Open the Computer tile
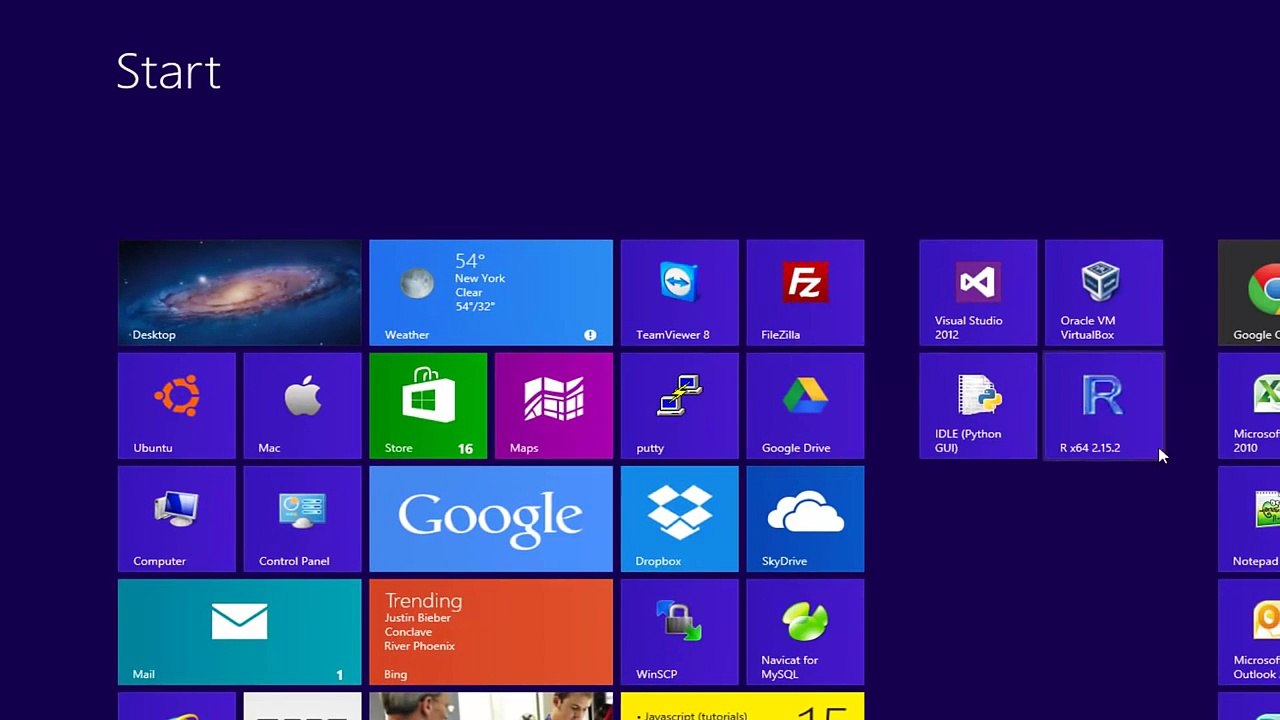Screen dimensions: 1280x720 [x=177, y=519]
